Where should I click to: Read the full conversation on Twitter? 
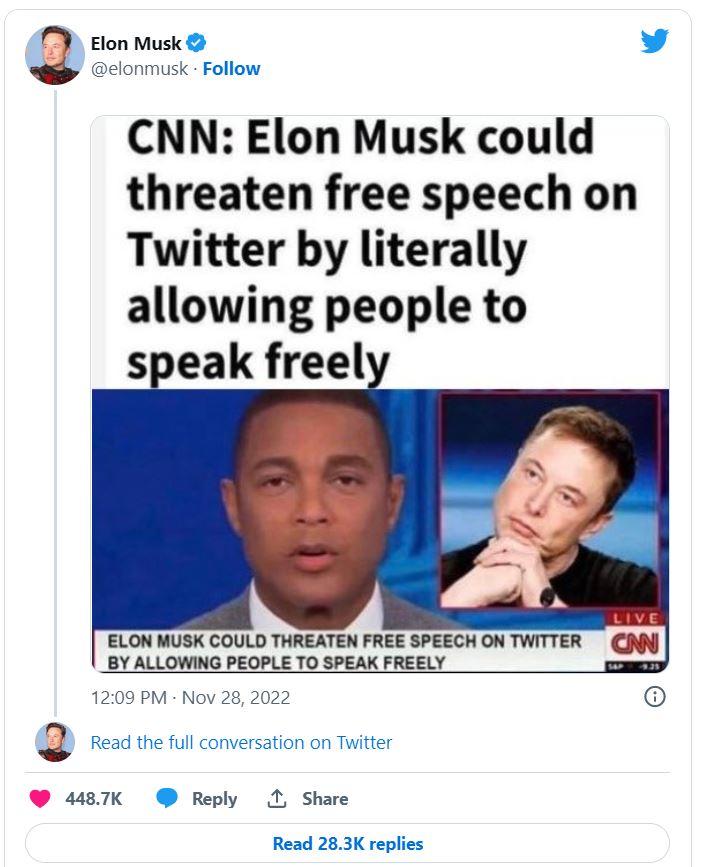coord(241,742)
